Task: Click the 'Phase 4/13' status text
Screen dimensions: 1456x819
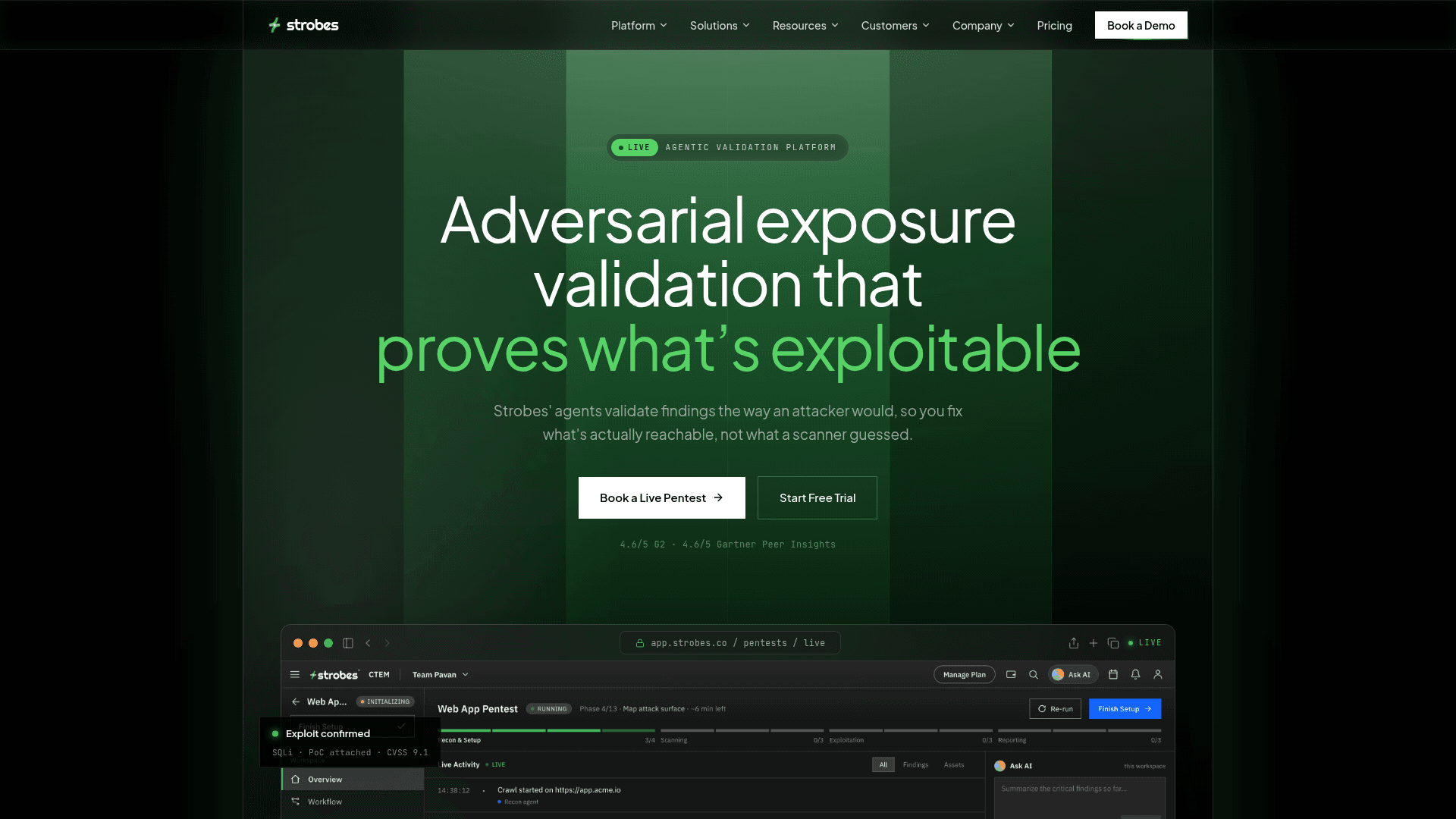Action: point(598,709)
